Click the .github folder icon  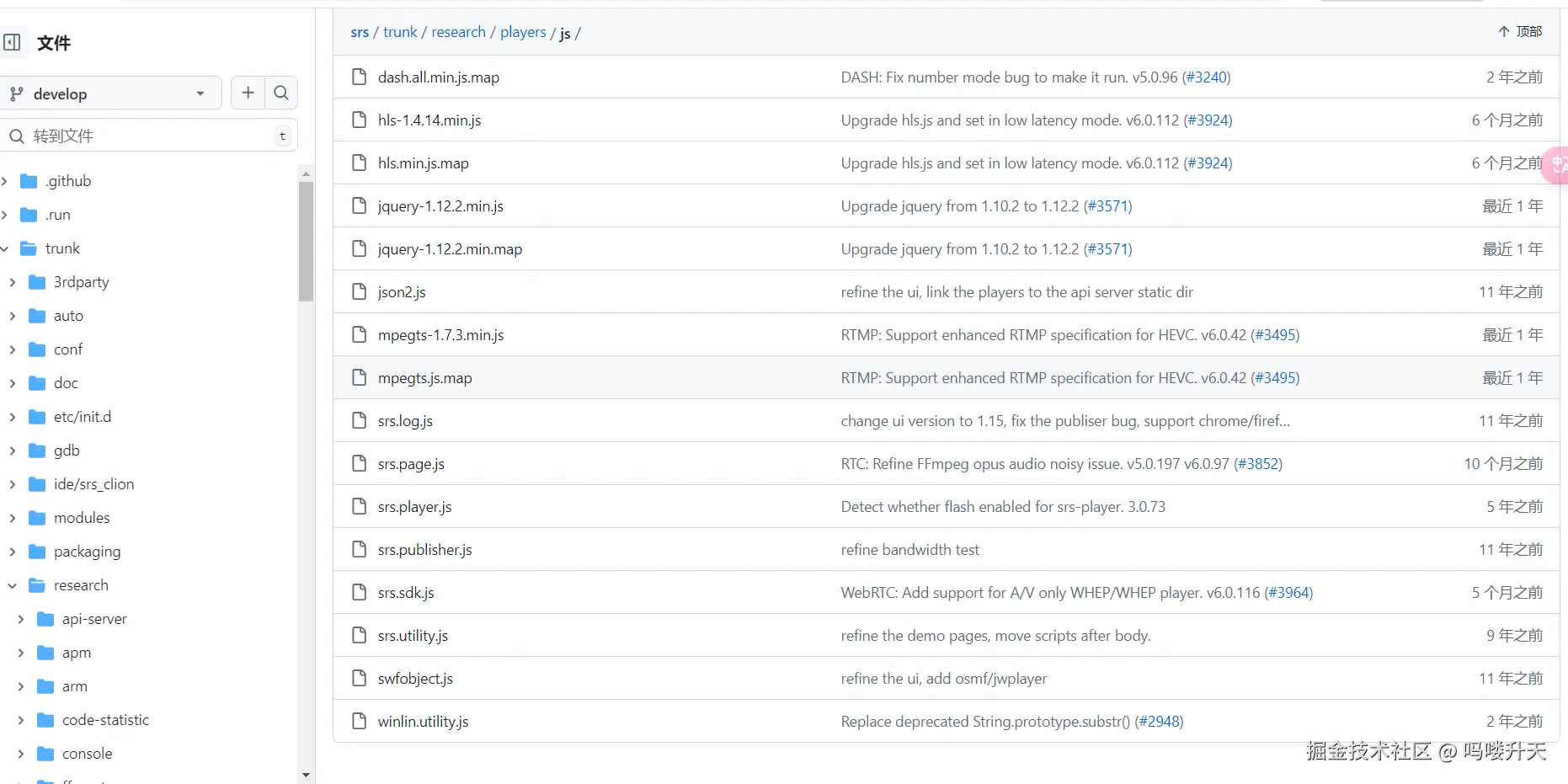point(29,181)
